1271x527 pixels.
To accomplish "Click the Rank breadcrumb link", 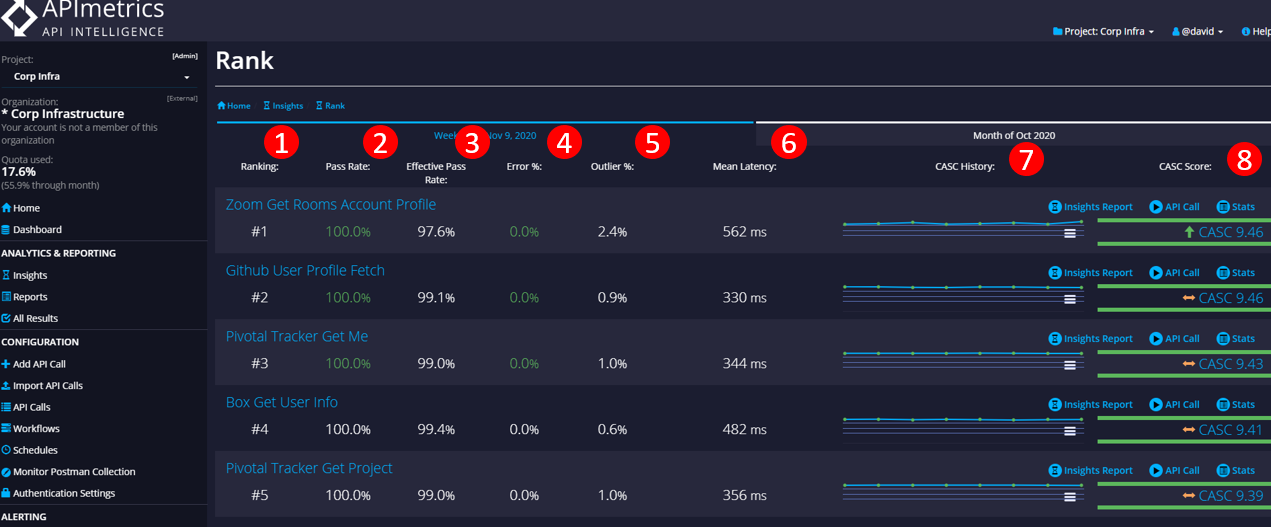I will tap(330, 106).
